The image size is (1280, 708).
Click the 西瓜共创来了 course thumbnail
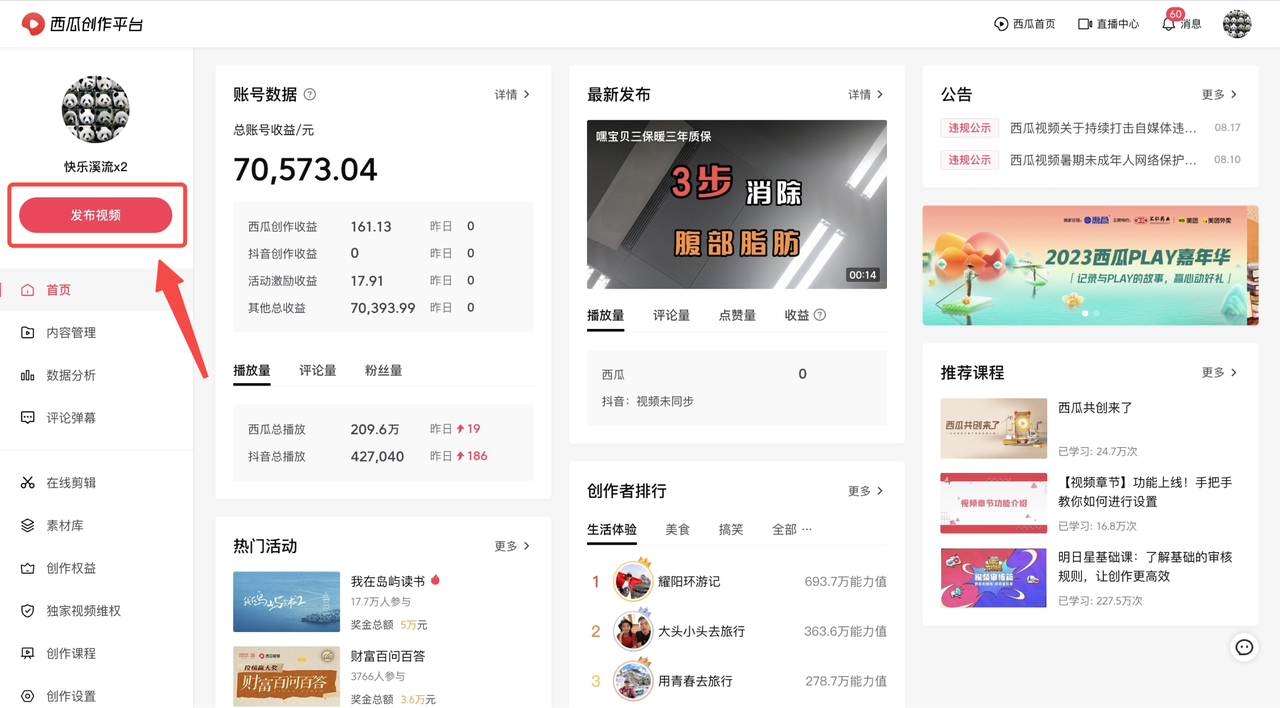coord(994,429)
